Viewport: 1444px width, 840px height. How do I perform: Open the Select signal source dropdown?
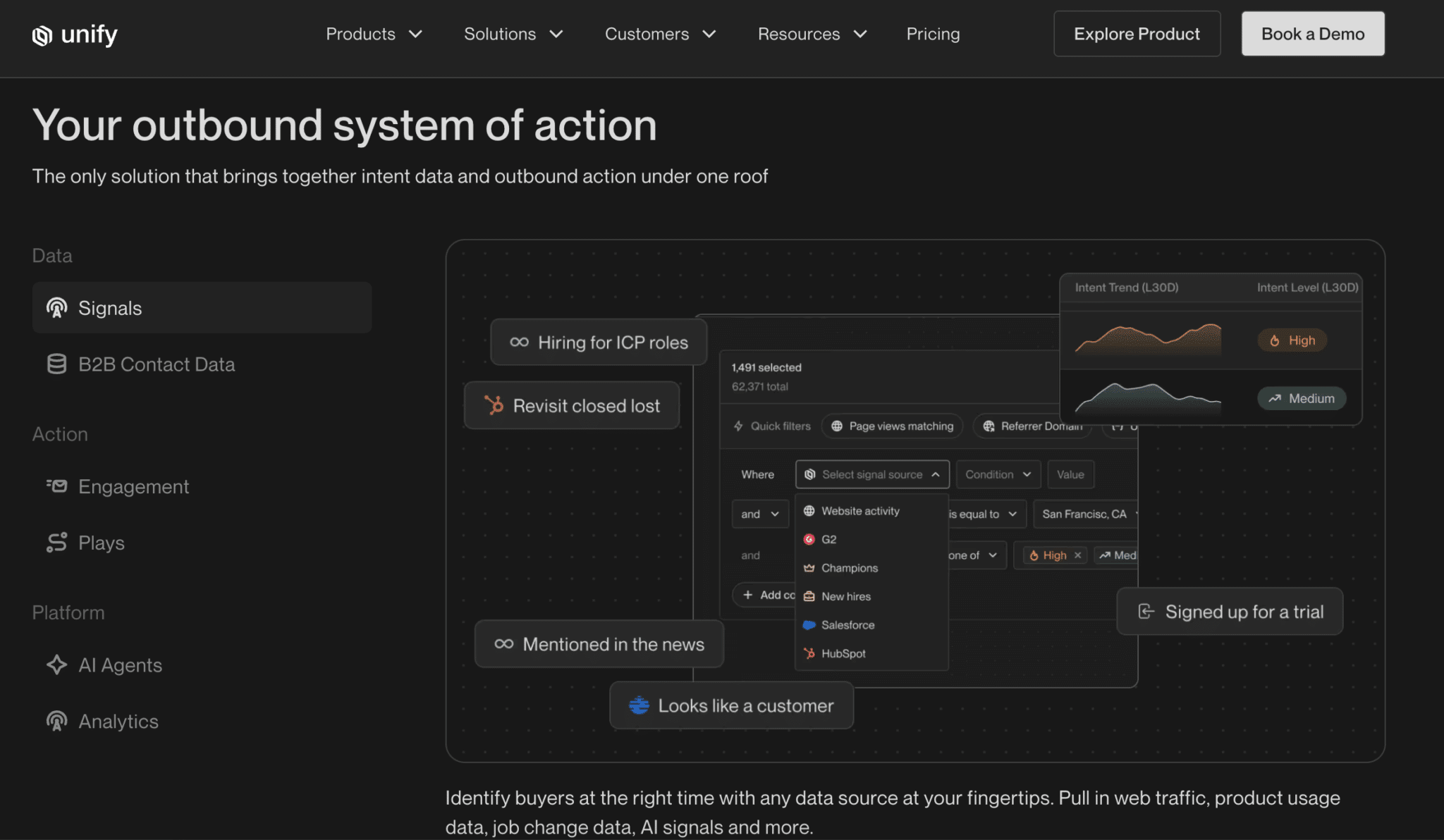click(x=872, y=474)
